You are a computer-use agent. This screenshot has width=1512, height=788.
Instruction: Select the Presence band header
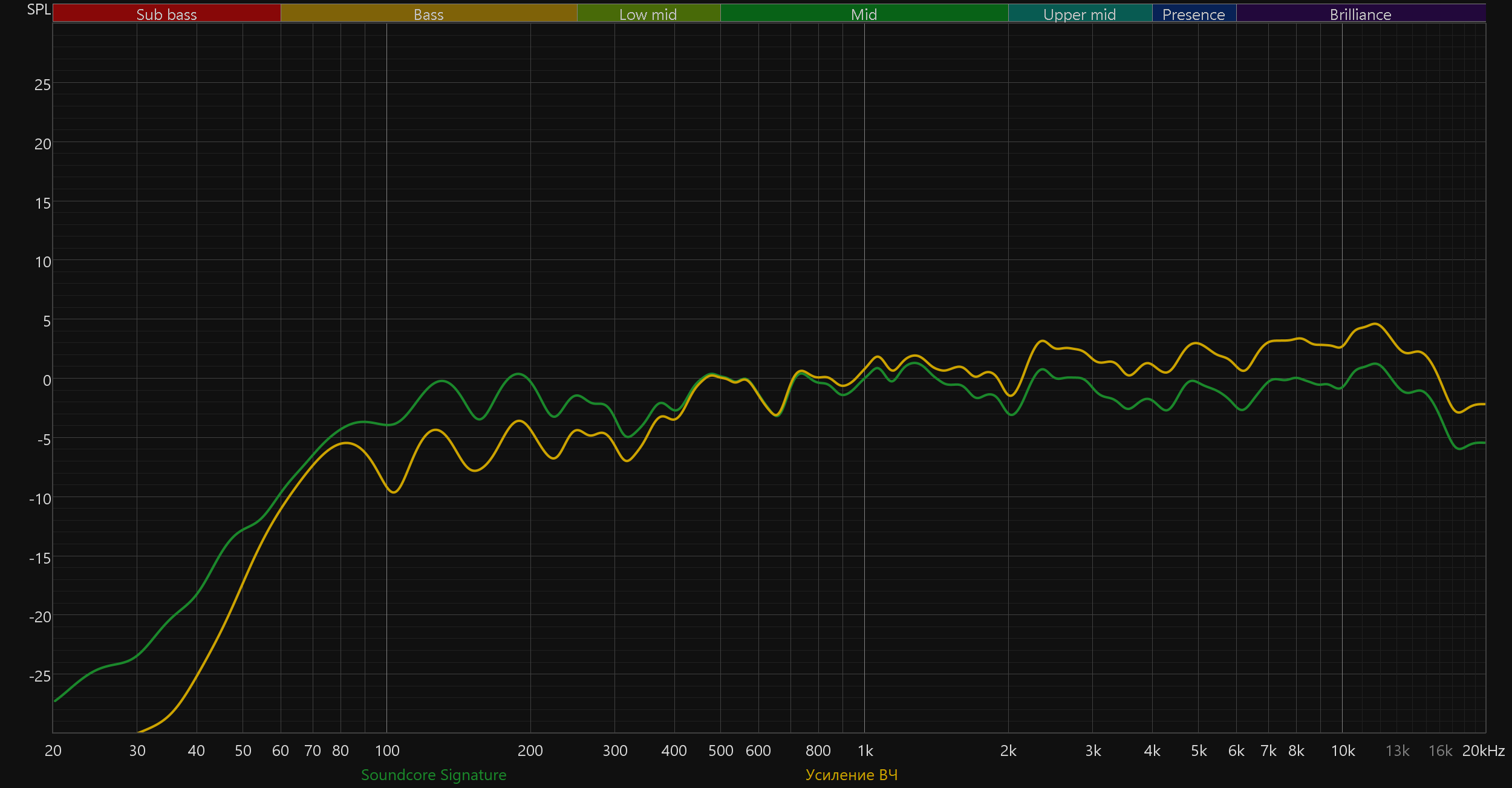(x=1193, y=14)
